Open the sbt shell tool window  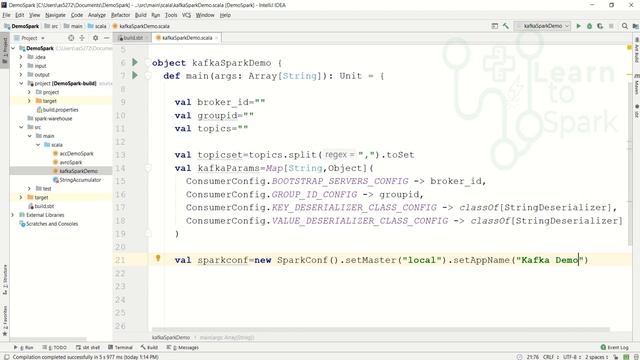88,347
